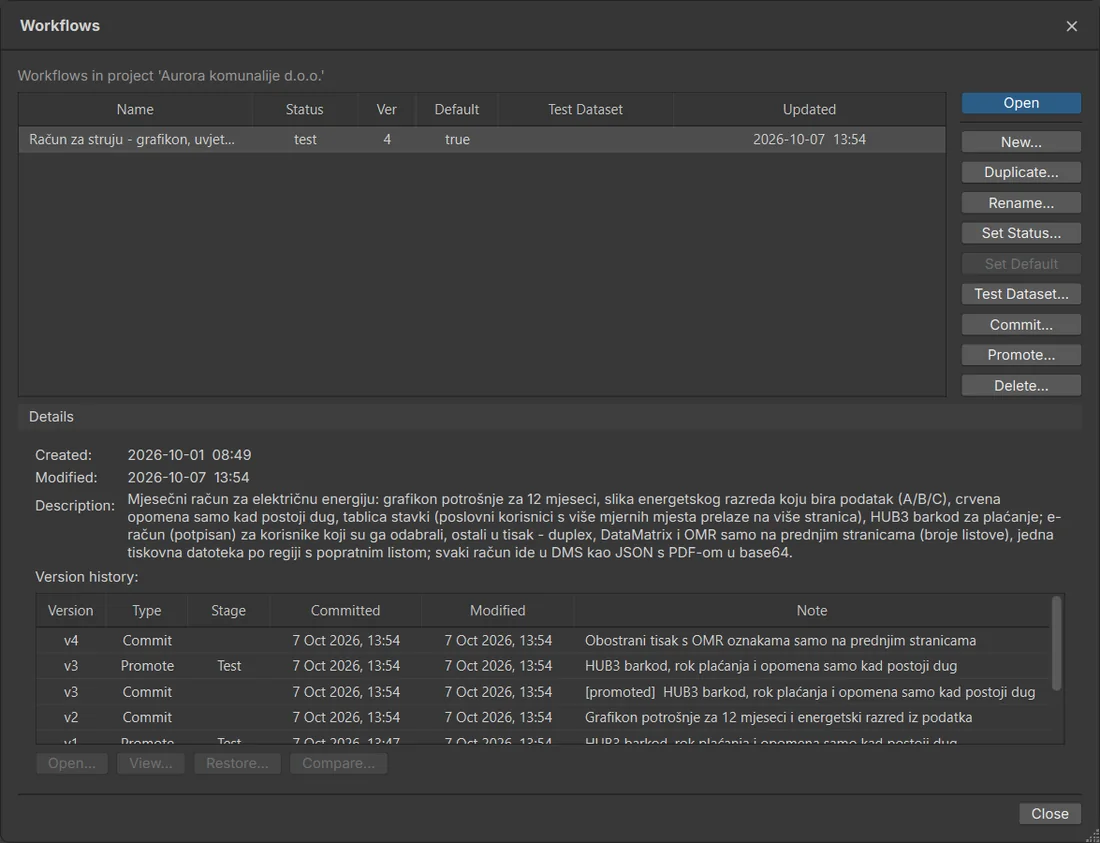Viewport: 1100px width, 843px height.
Task: Click the blue Open button
Action: [x=1021, y=103]
